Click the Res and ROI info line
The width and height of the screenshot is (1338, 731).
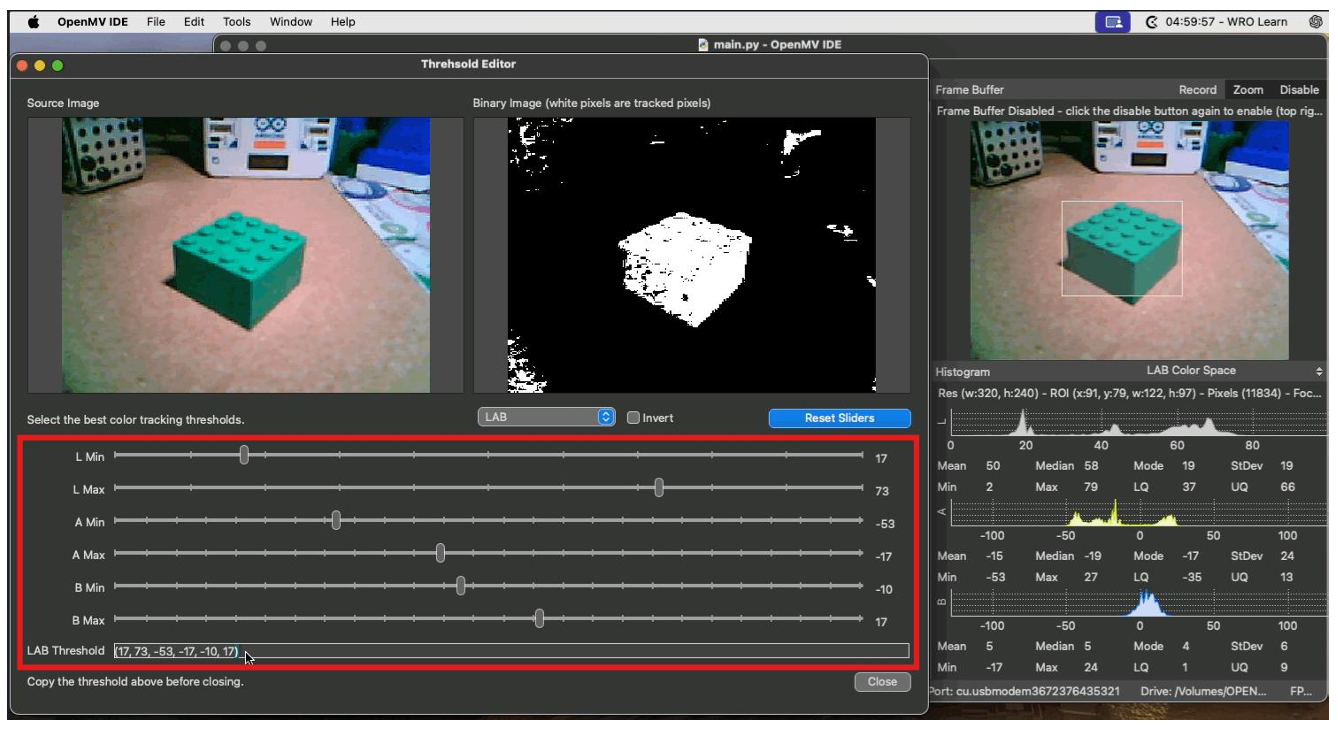pos(1132,393)
